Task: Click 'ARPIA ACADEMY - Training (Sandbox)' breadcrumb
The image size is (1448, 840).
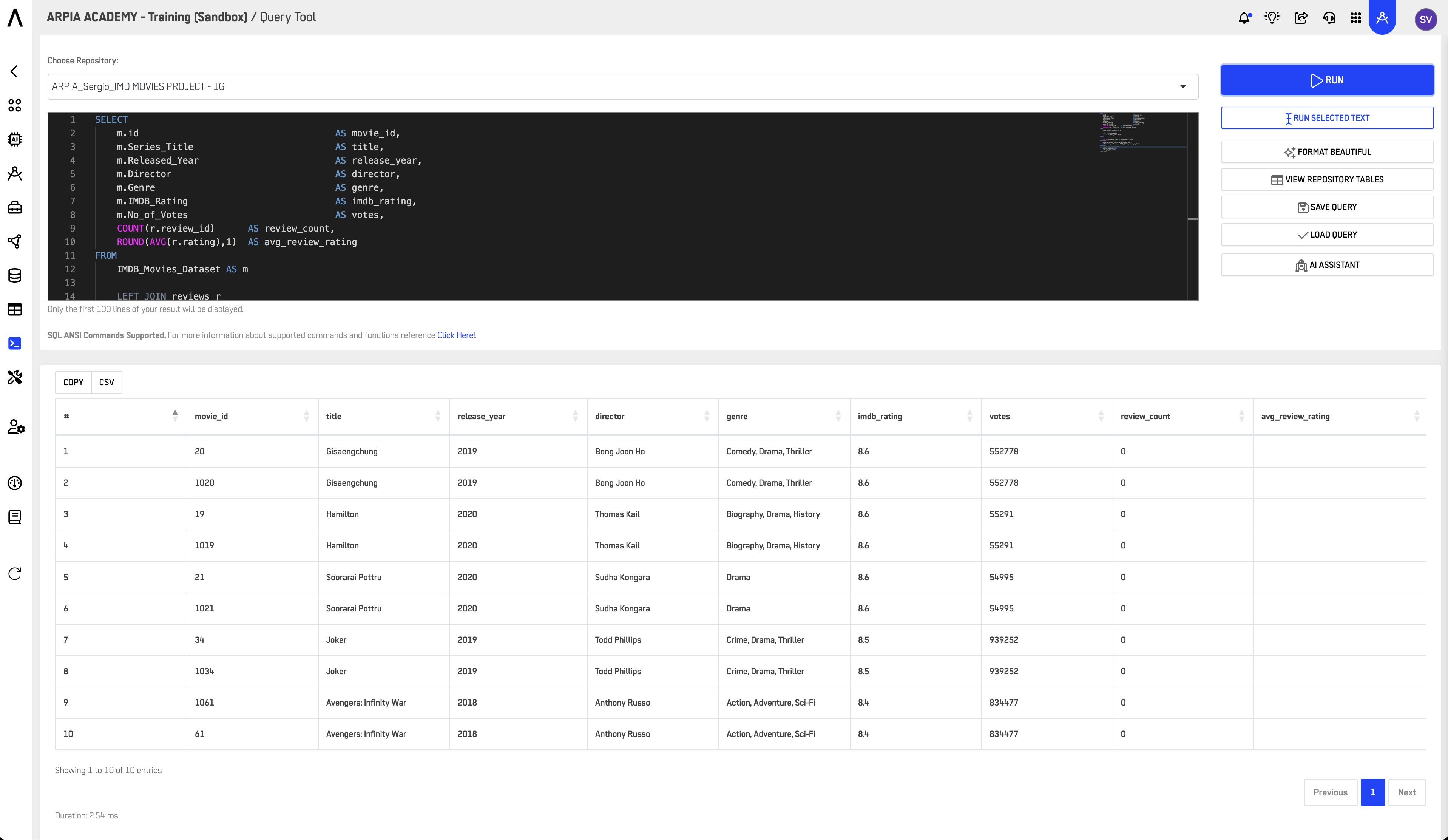Action: pyautogui.click(x=147, y=17)
